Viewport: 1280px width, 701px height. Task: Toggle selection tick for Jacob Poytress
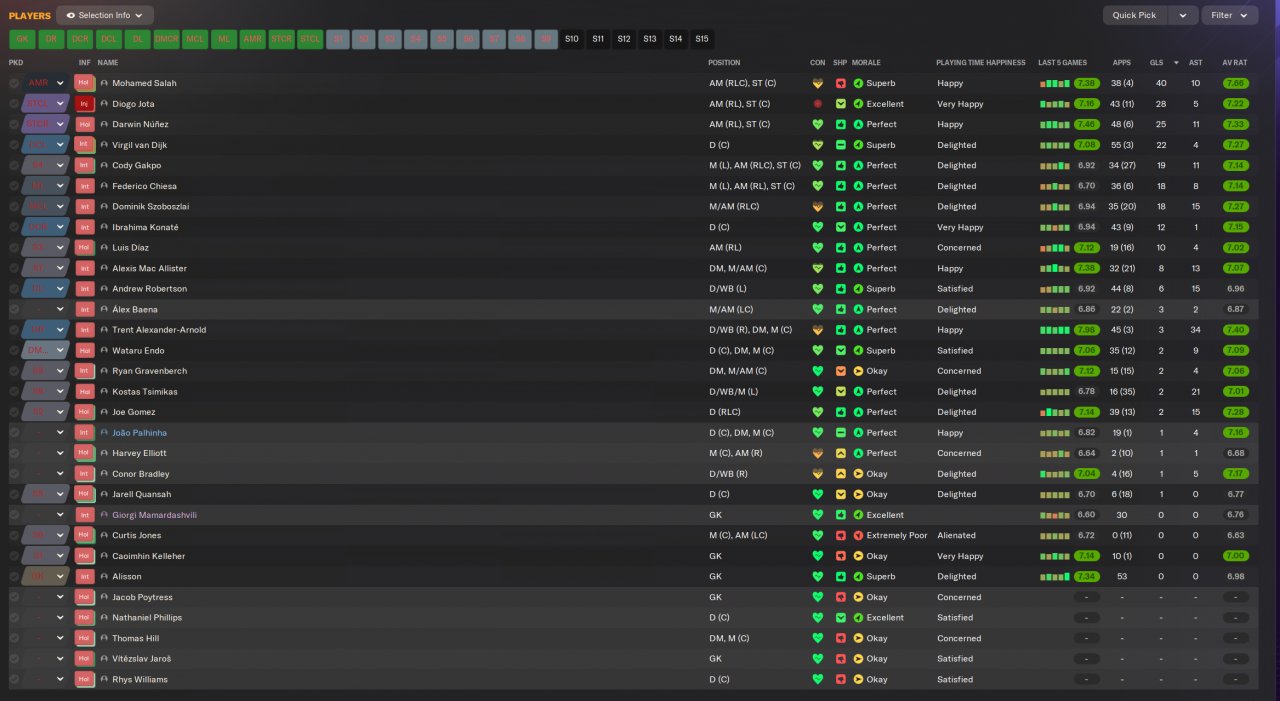point(14,597)
